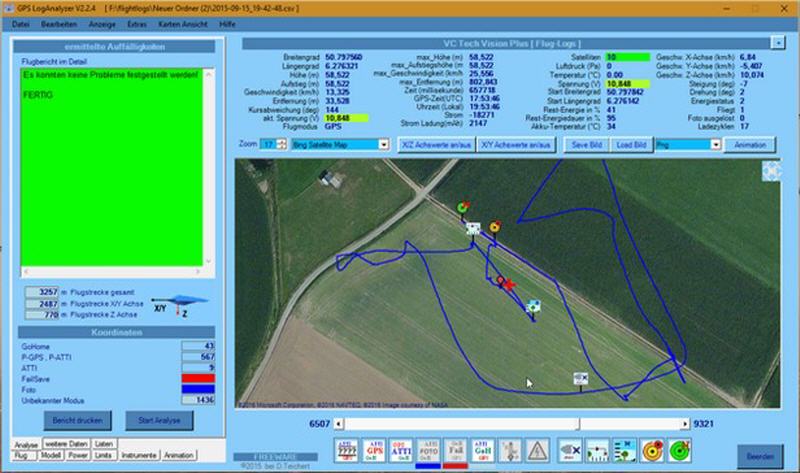Screen dimensions: 800x473
Task: Click the Save Bild button
Action: point(587,145)
